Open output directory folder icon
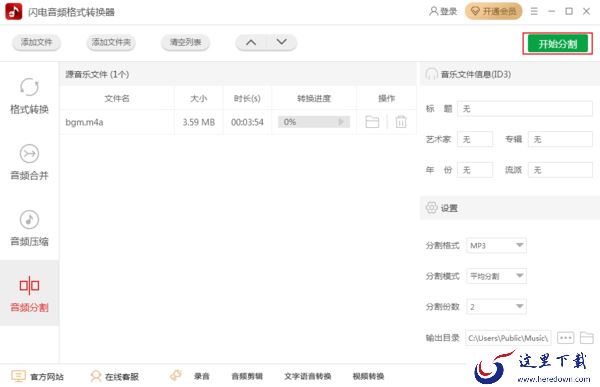Viewport: 600px width, 387px height. click(x=587, y=338)
